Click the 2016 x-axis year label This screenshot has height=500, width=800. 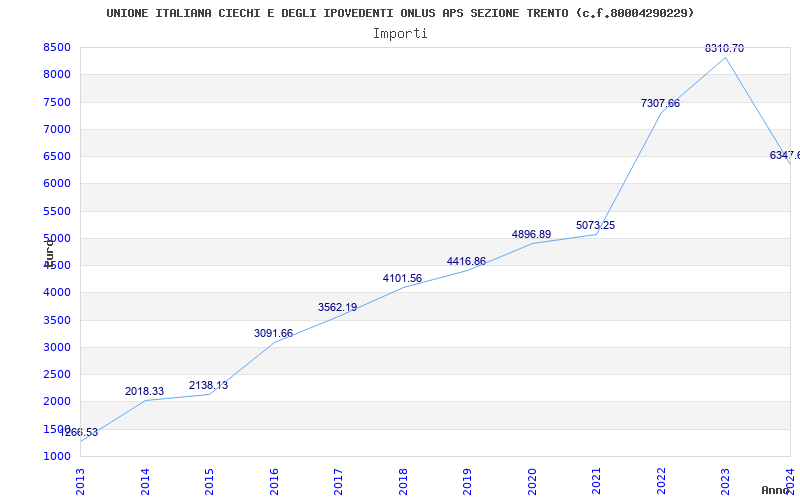pyautogui.click(x=274, y=481)
